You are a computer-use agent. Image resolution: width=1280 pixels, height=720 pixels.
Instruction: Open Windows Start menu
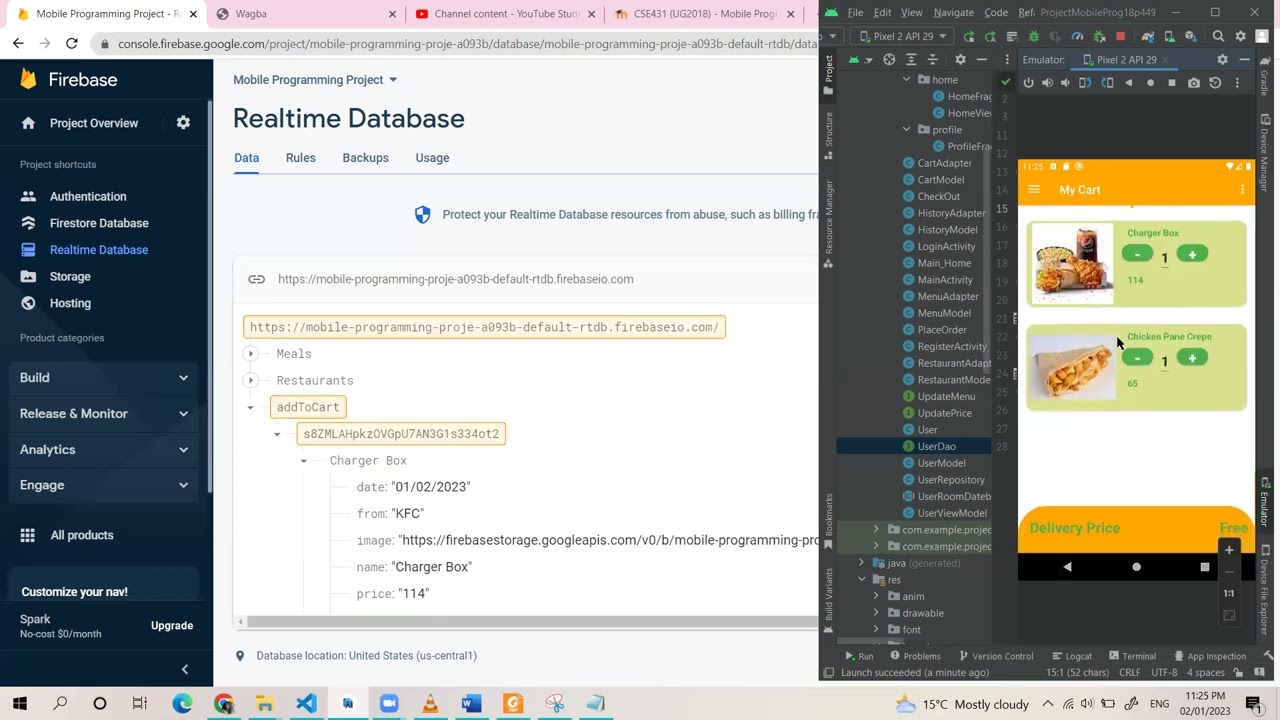click(19, 704)
